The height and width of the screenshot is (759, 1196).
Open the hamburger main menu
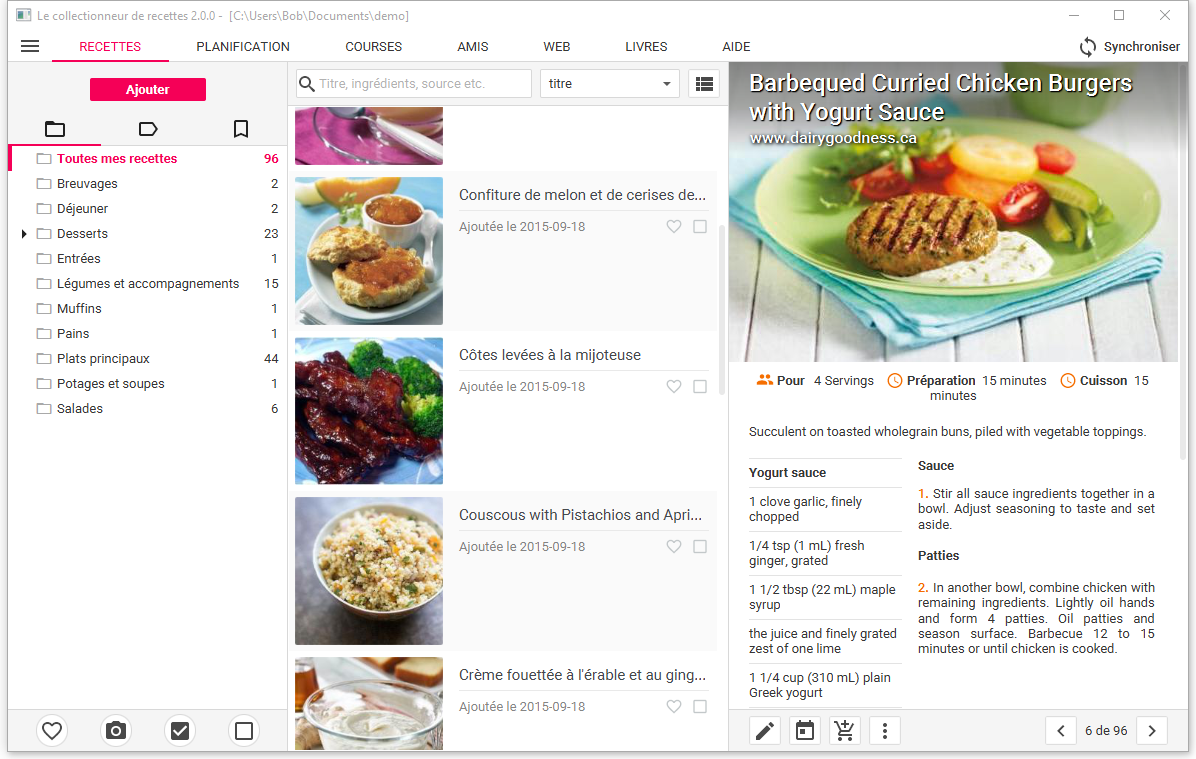(x=30, y=47)
